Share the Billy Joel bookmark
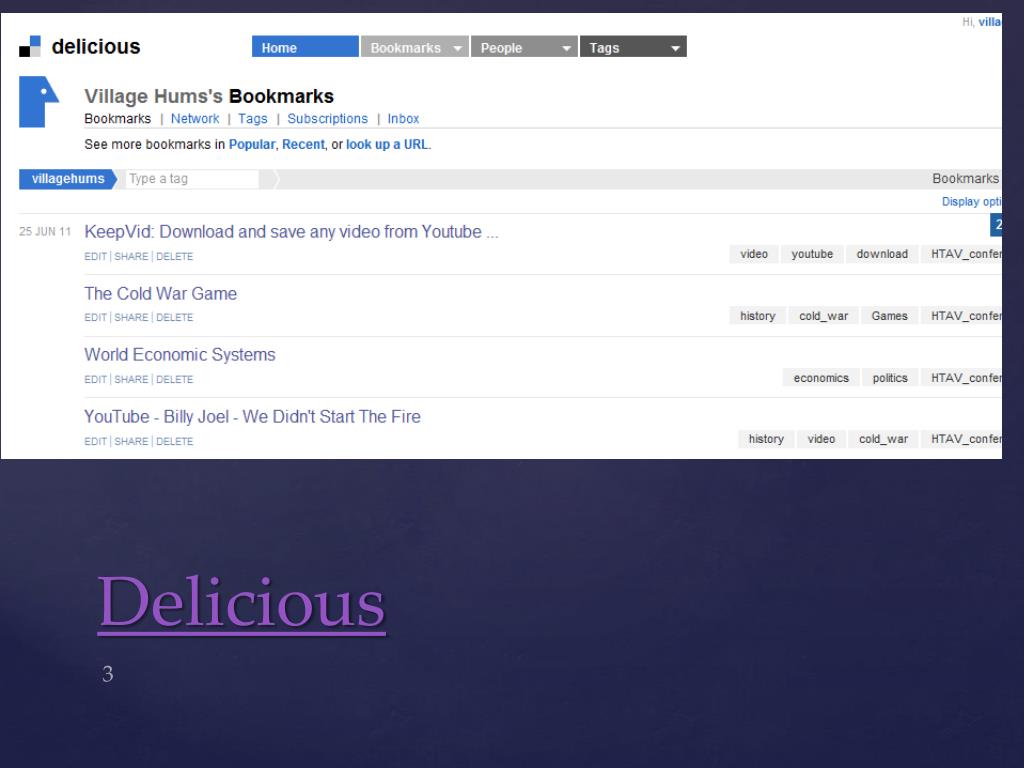This screenshot has width=1024, height=768. coord(131,441)
